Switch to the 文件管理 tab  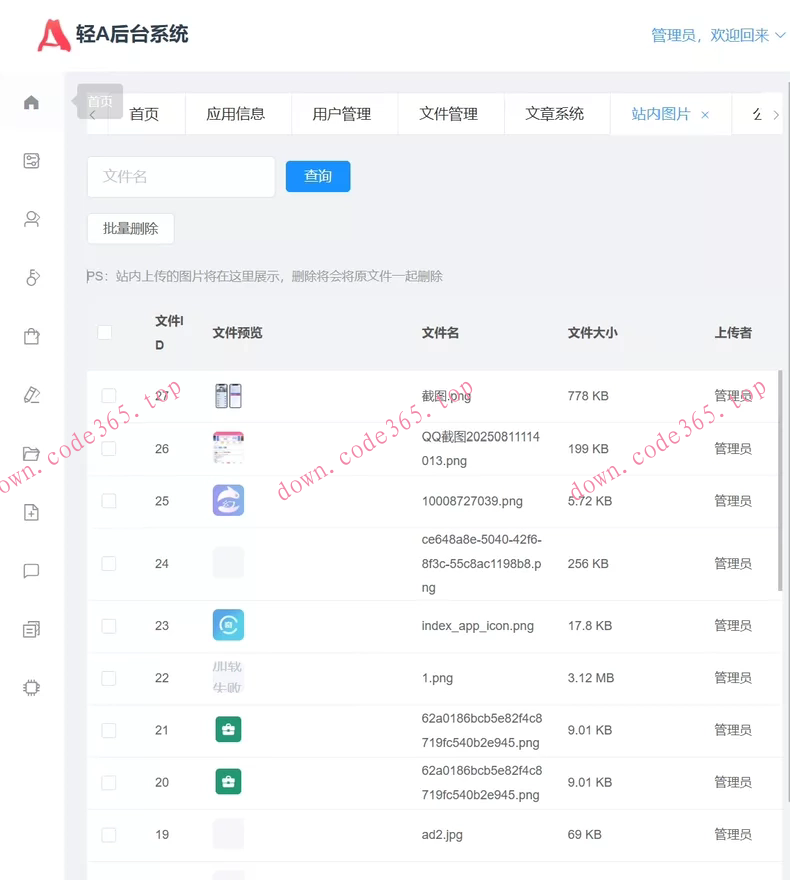click(x=448, y=114)
